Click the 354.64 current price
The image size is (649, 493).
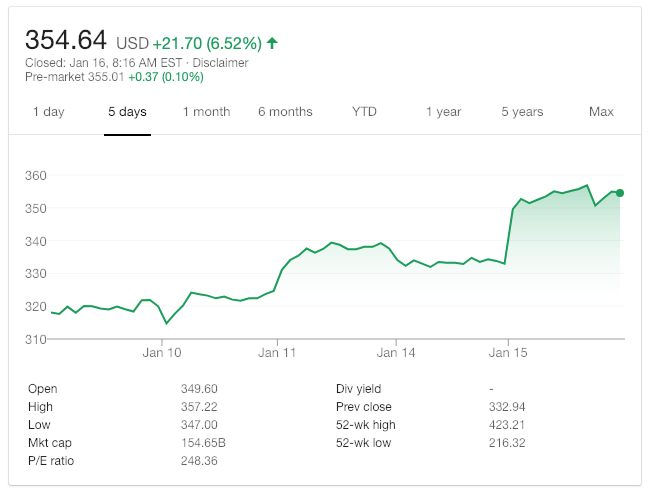point(66,41)
